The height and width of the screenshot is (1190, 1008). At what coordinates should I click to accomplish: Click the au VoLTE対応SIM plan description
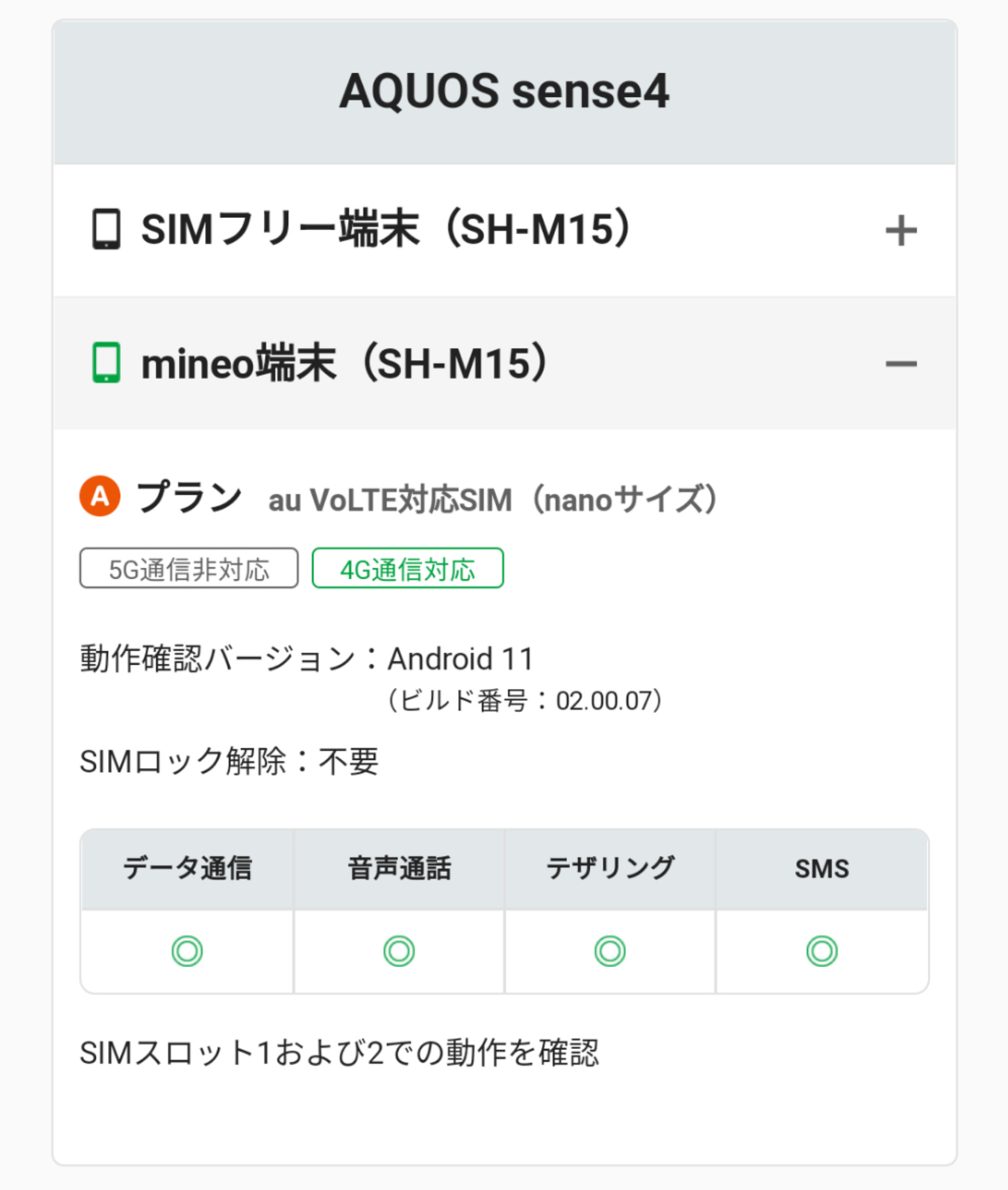tap(493, 500)
